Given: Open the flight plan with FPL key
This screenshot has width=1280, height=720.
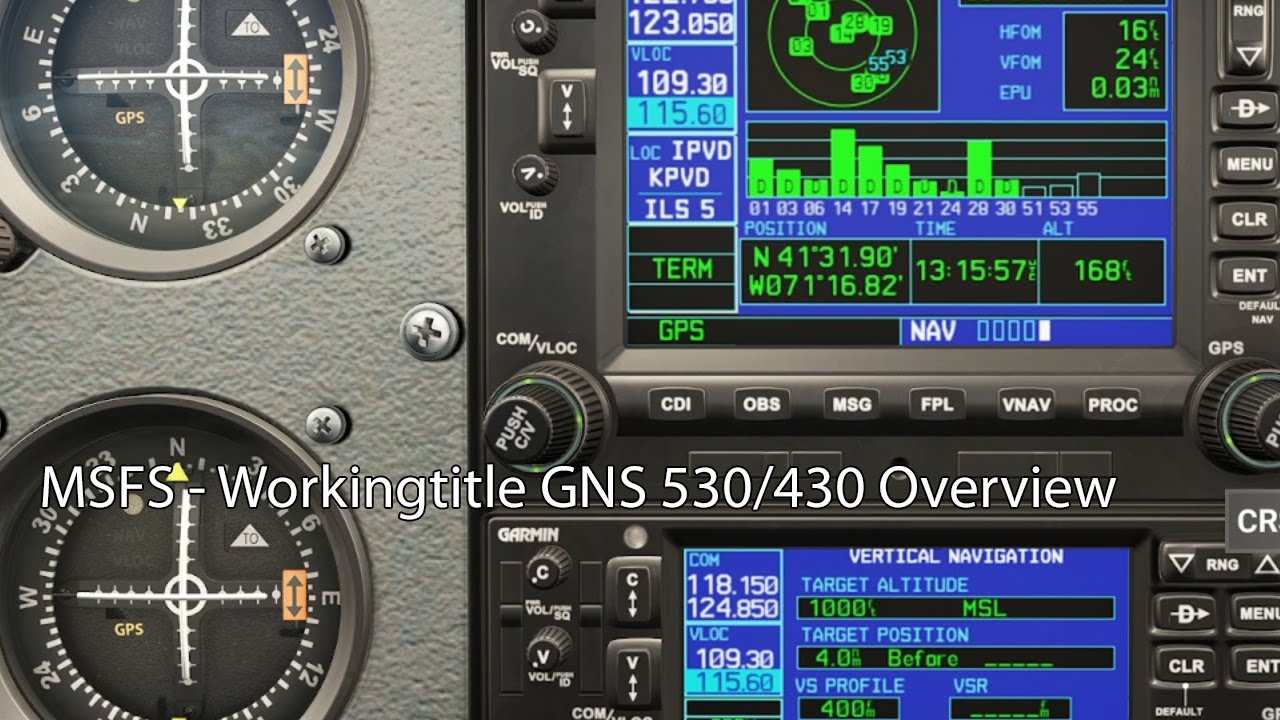Looking at the screenshot, I should 937,404.
